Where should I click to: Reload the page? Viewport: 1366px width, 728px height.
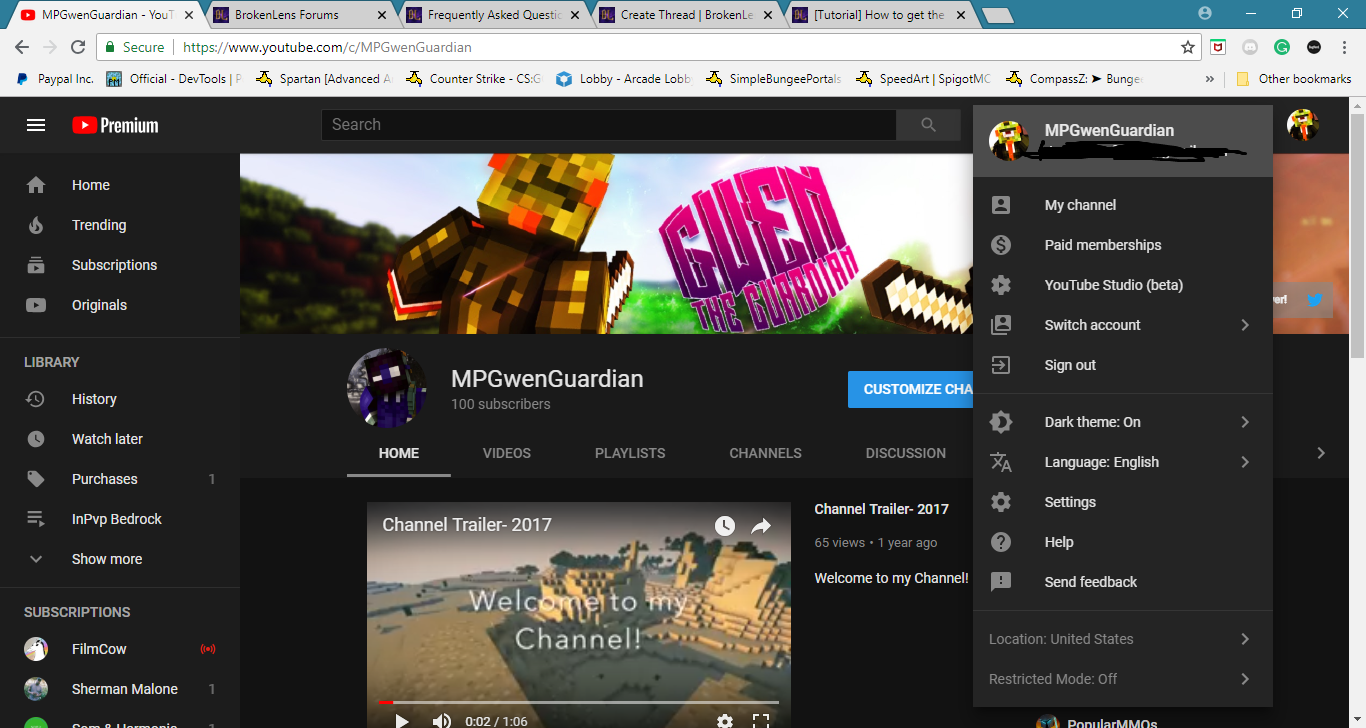tap(78, 47)
